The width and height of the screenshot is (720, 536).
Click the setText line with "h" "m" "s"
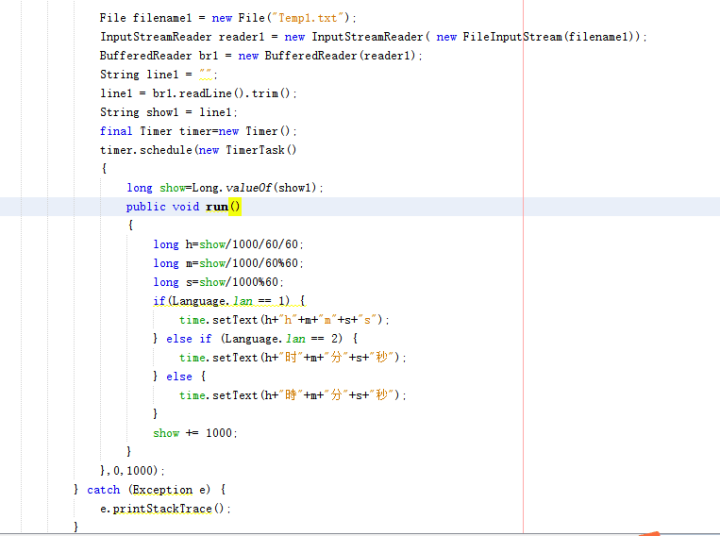(x=284, y=320)
